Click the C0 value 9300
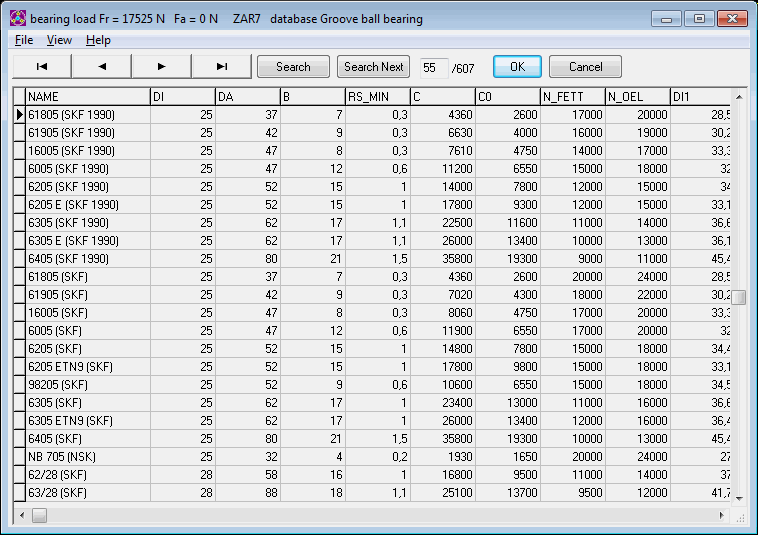This screenshot has width=758, height=535. coord(525,205)
